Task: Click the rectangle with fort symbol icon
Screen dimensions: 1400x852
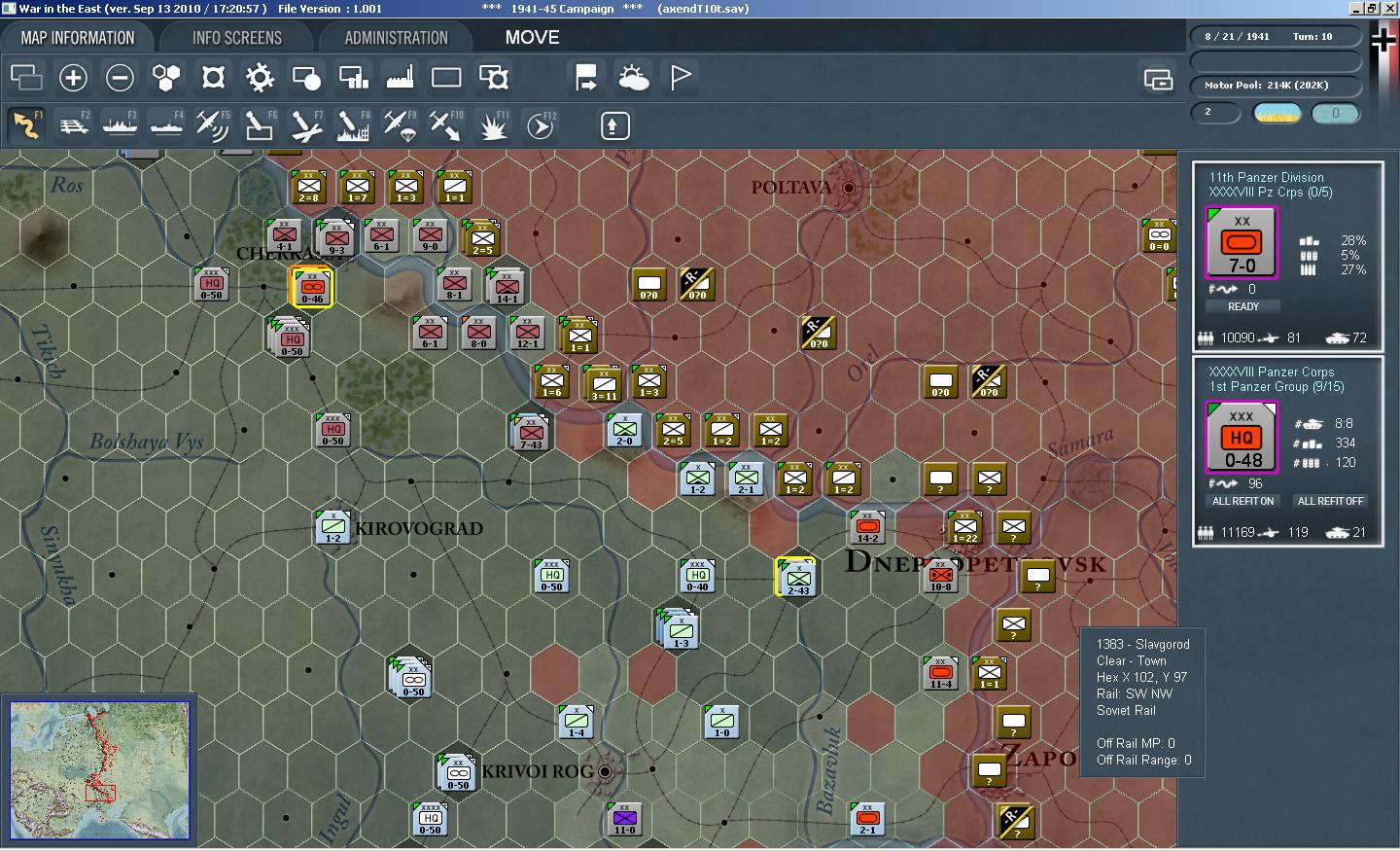Action: click(494, 77)
